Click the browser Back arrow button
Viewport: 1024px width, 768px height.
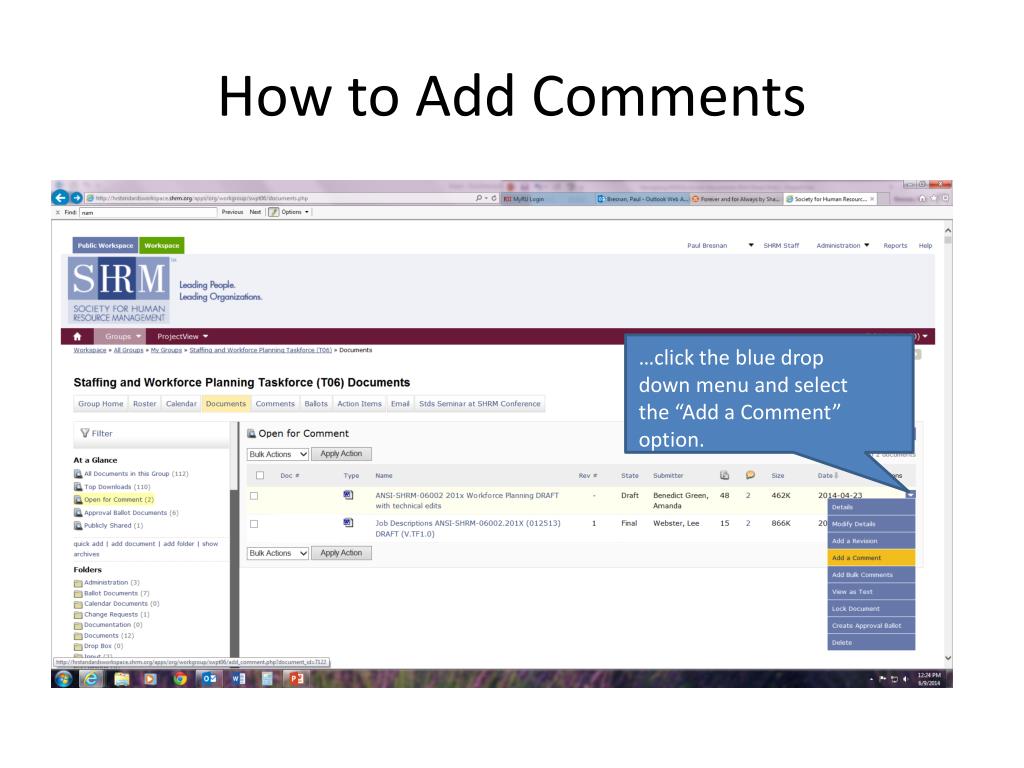click(x=60, y=197)
